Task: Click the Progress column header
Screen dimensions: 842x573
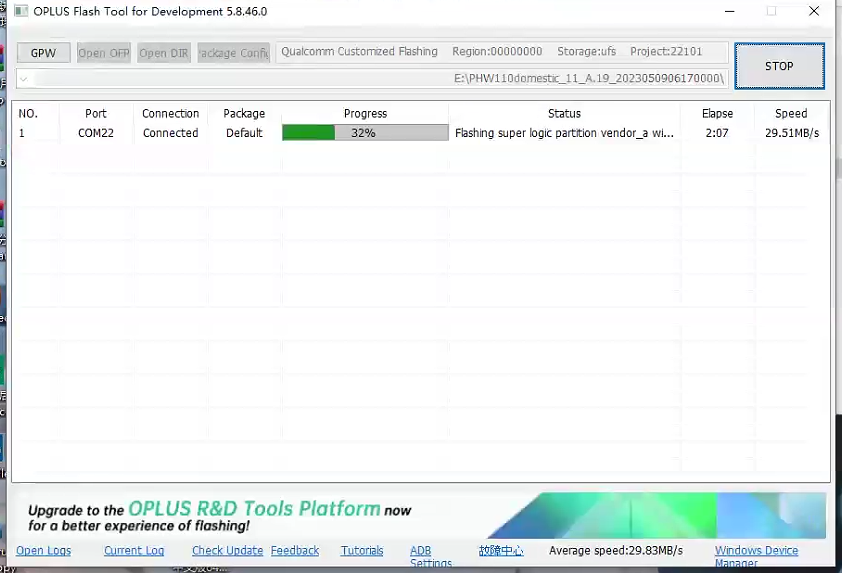Action: tap(365, 113)
